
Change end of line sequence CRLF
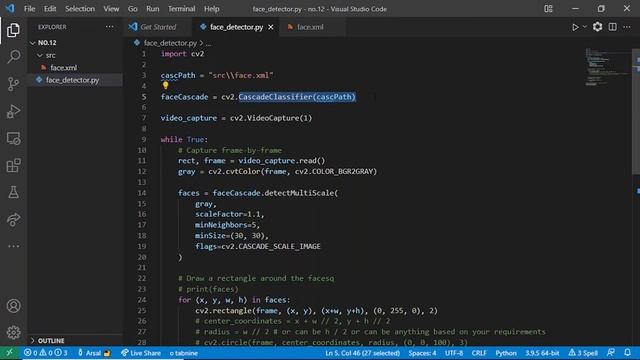[479, 353]
